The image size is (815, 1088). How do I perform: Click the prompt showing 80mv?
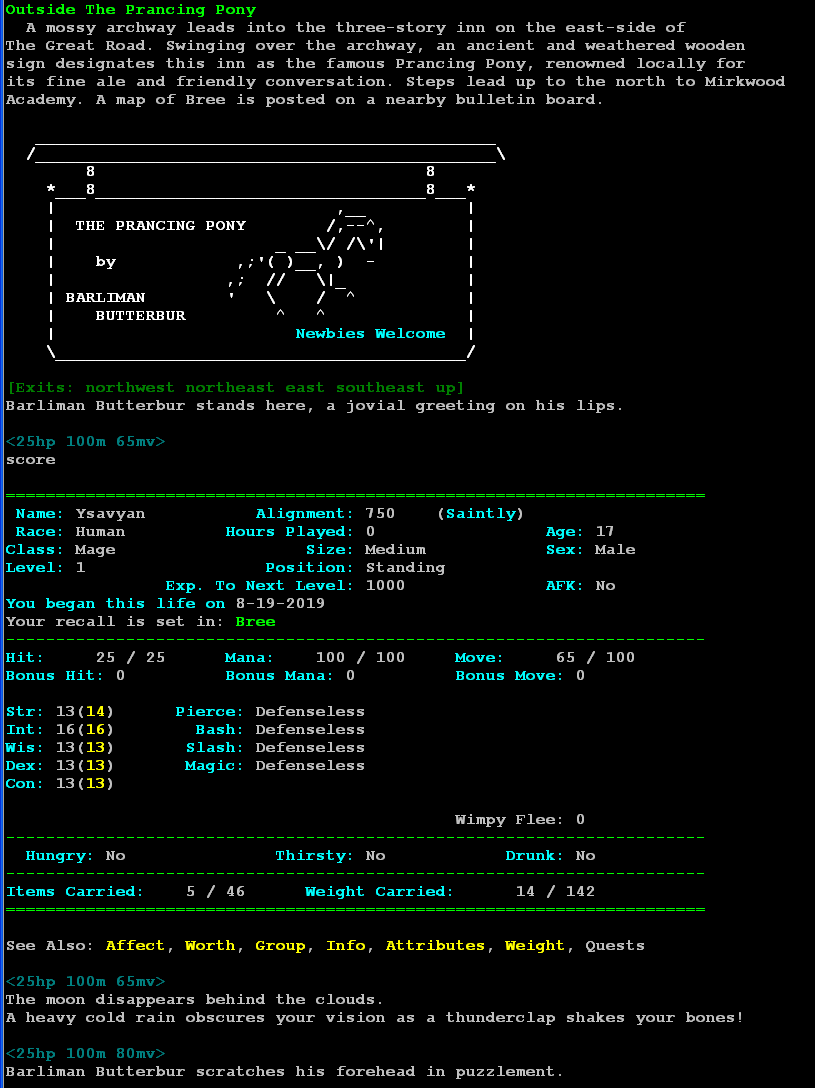point(85,1054)
